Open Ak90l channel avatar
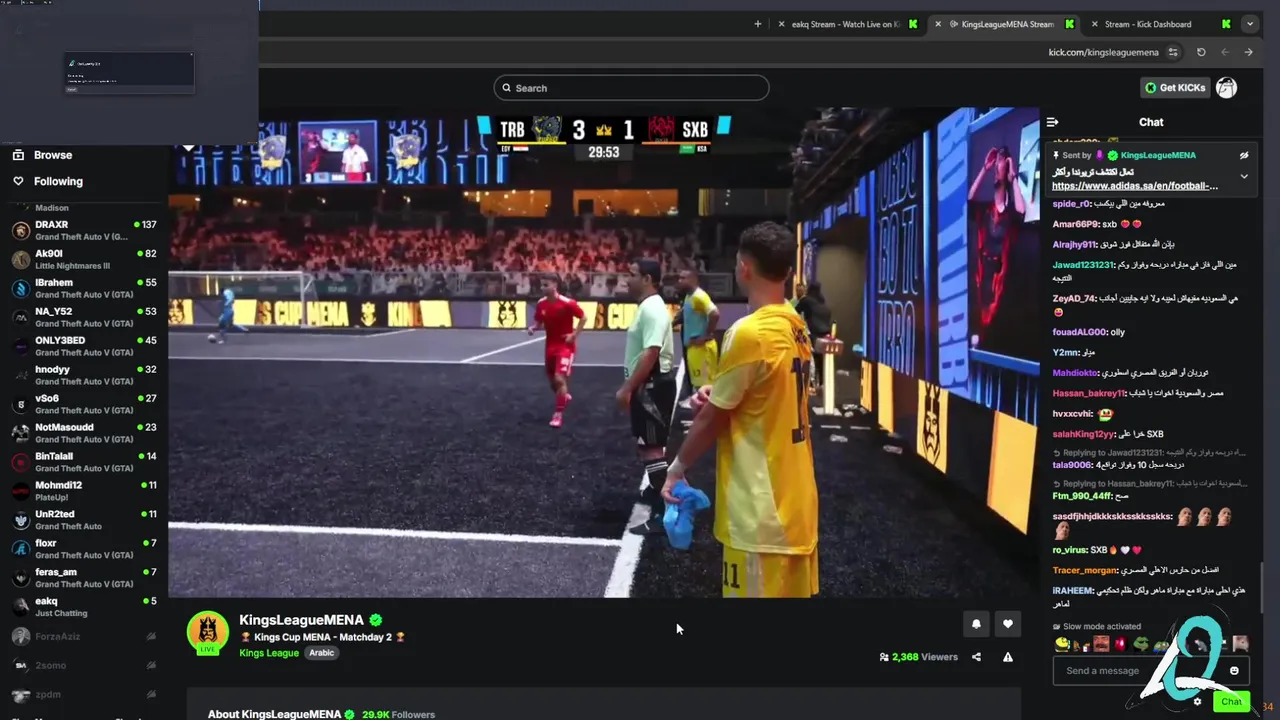1280x720 pixels. tap(20, 260)
